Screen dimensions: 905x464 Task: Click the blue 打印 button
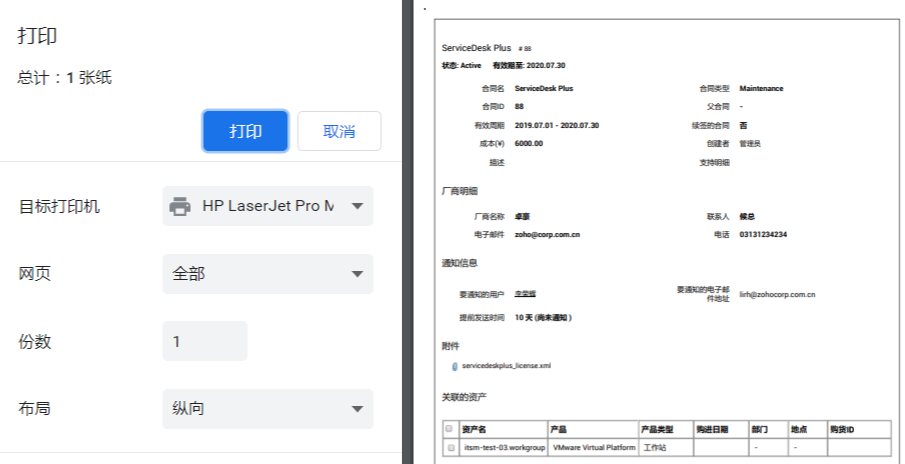(x=245, y=131)
